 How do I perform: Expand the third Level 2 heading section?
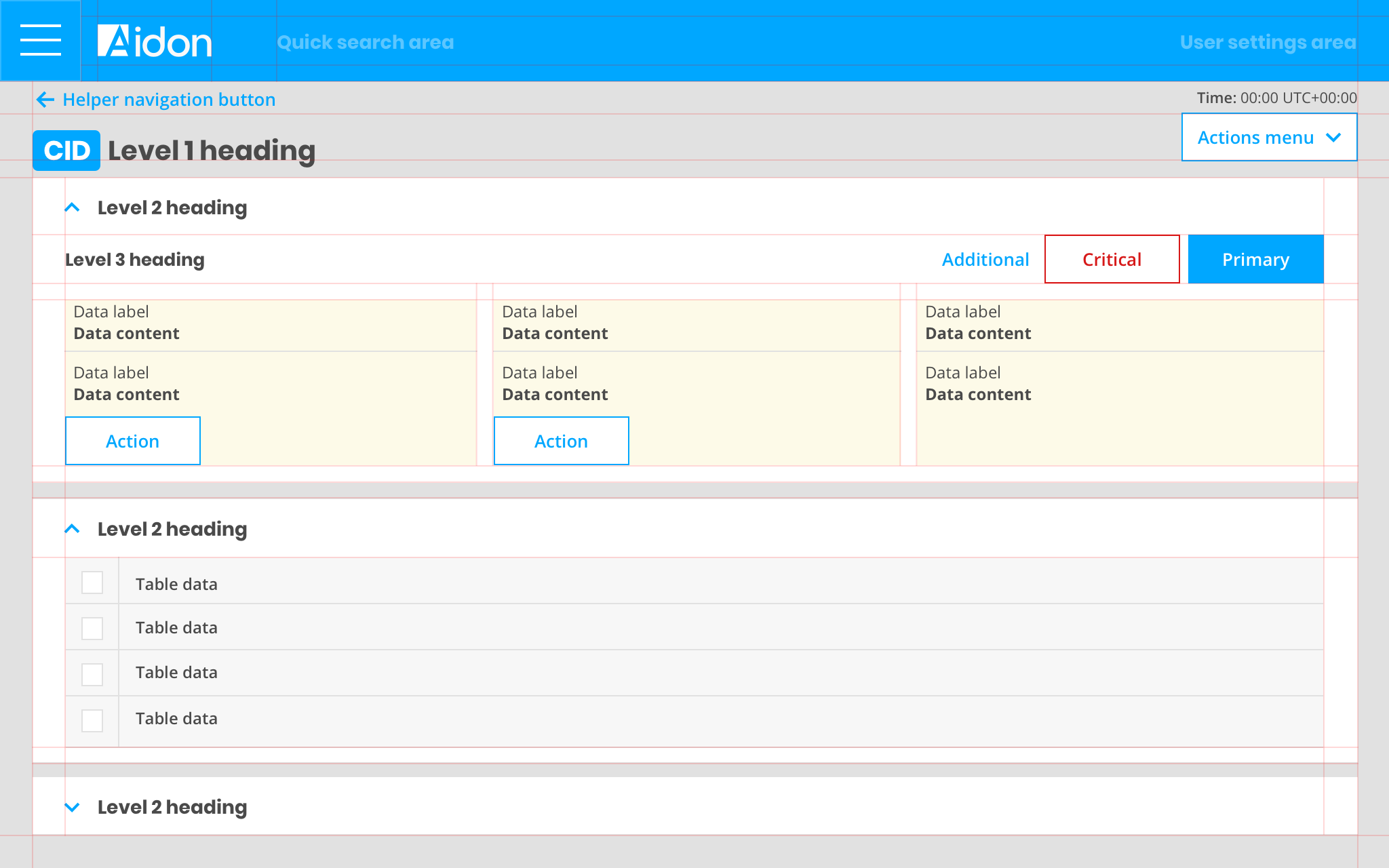(73, 807)
